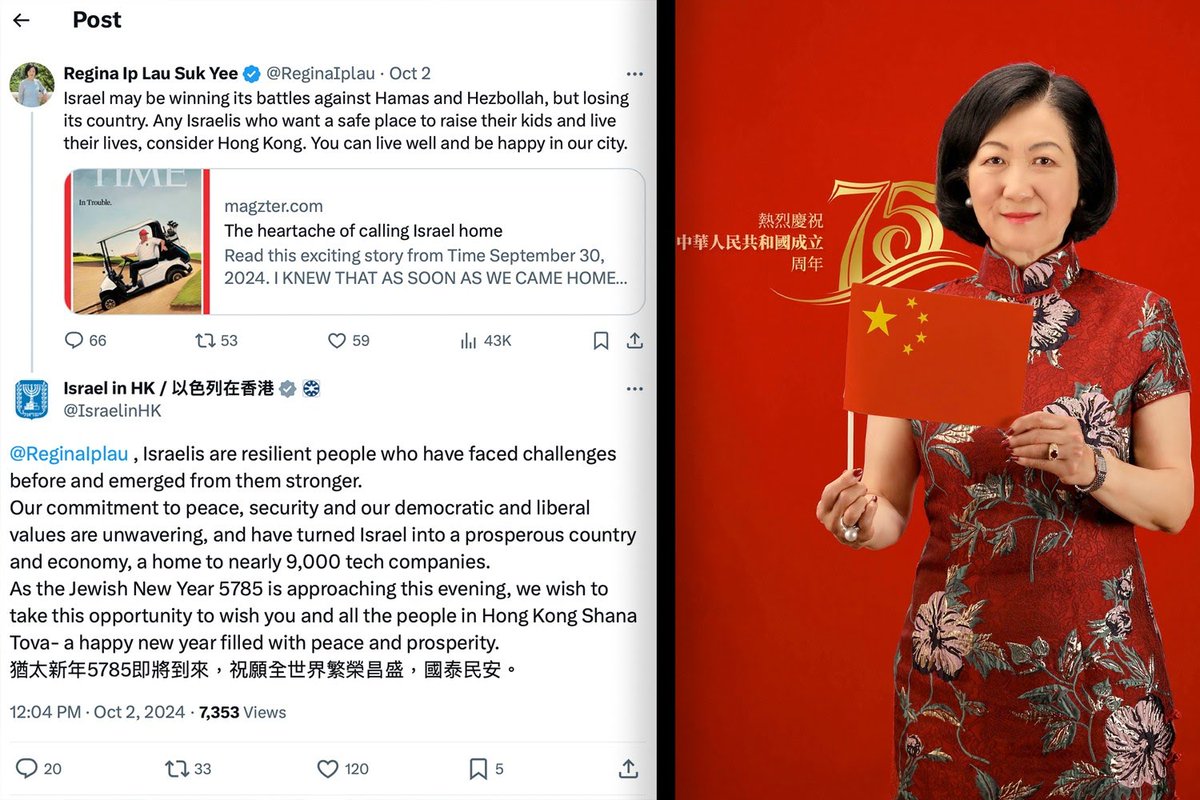The height and width of the screenshot is (800, 1200).
Task: Share the Israel in HK post
Action: point(628,768)
